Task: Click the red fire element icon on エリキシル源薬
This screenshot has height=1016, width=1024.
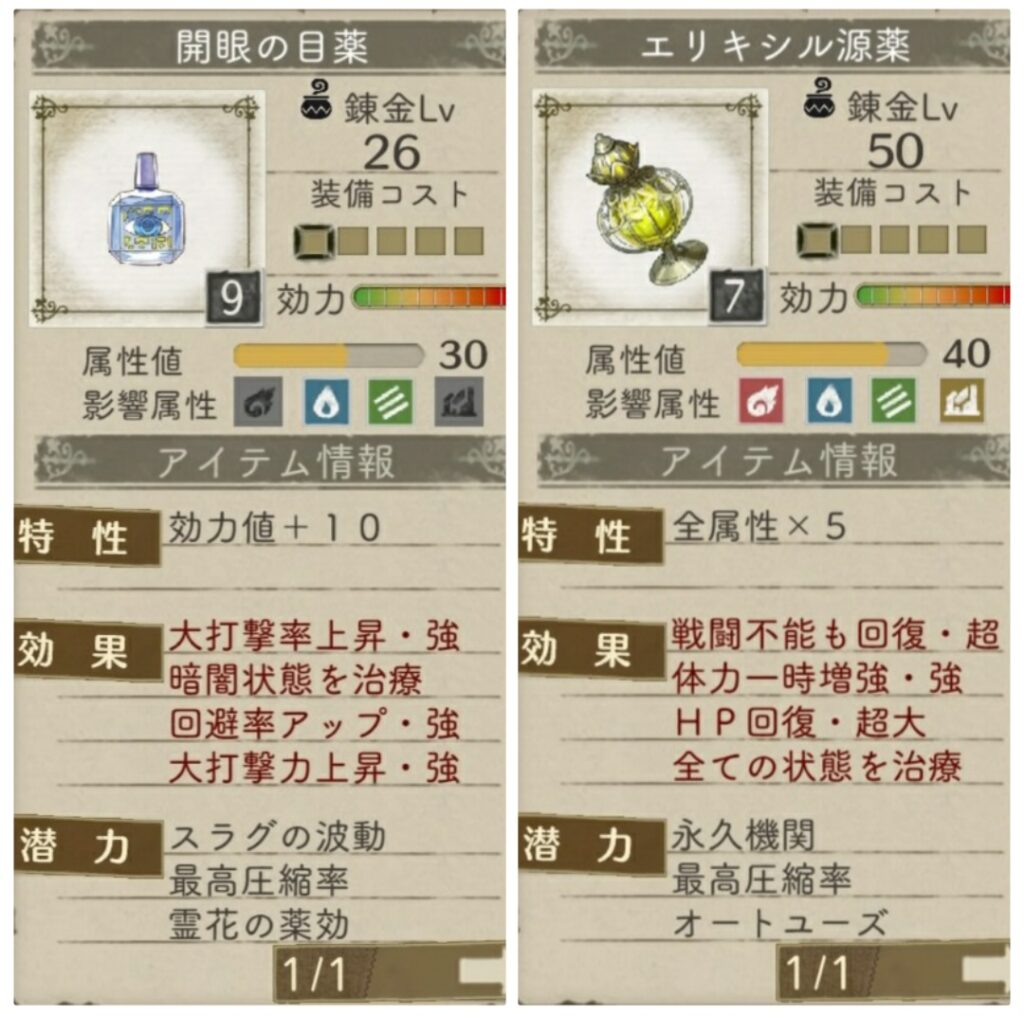Action: click(x=761, y=400)
